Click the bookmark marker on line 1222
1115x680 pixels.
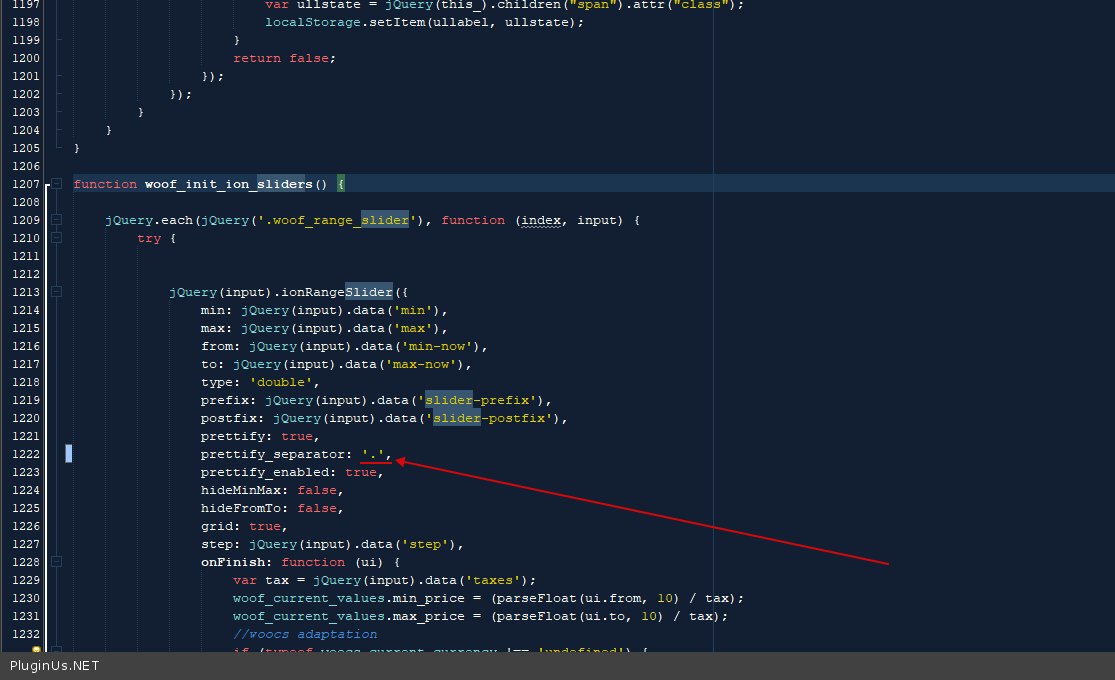click(68, 454)
